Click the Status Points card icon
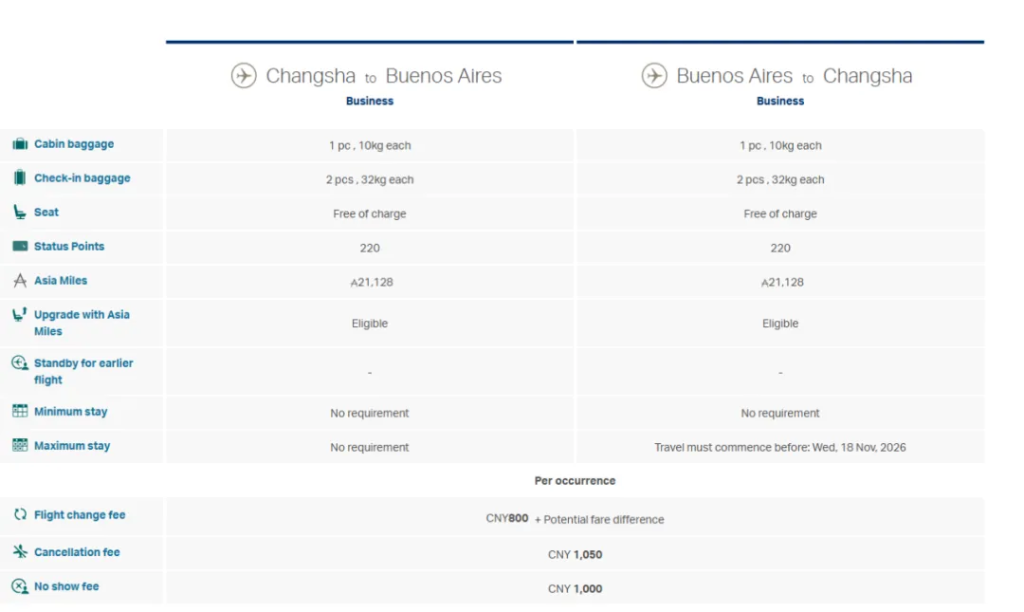This screenshot has height=612, width=1024. click(x=20, y=246)
